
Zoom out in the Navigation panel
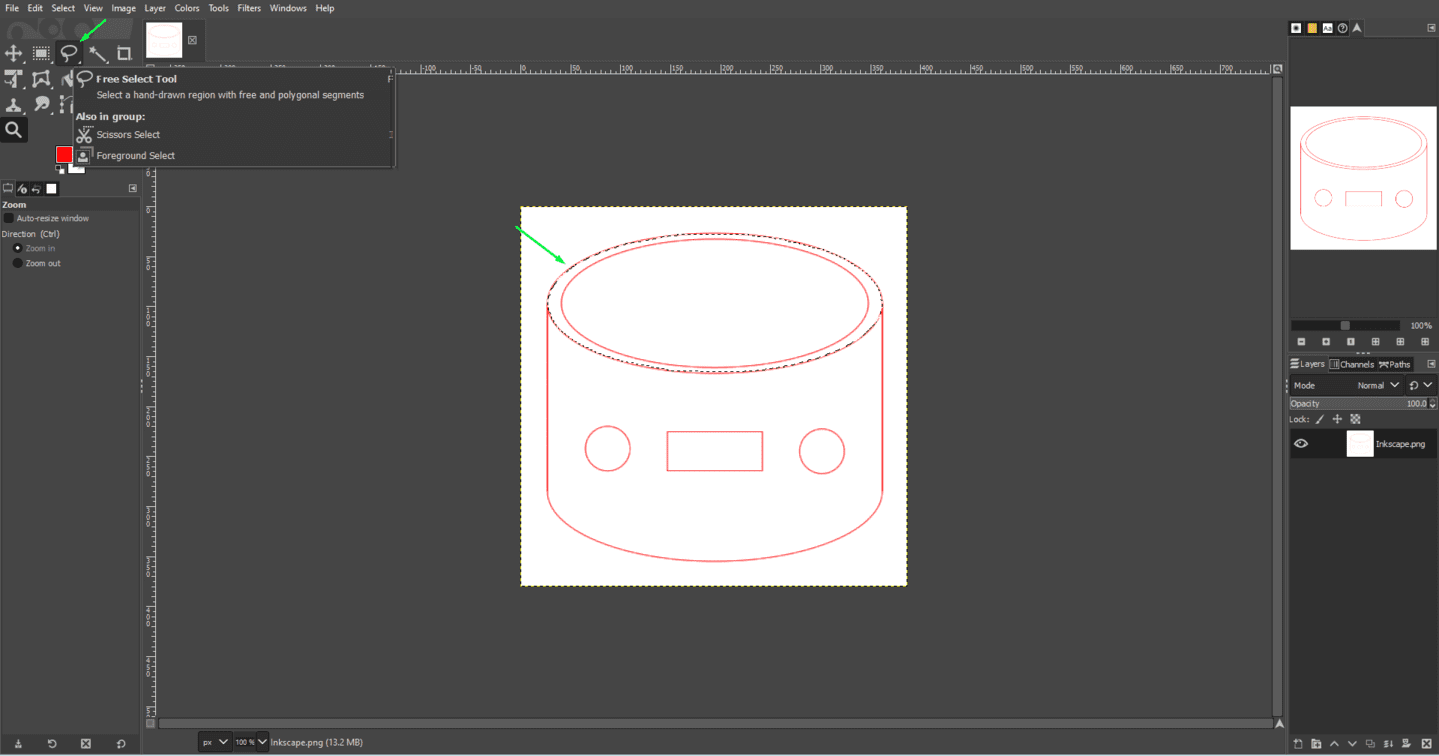click(x=1301, y=342)
